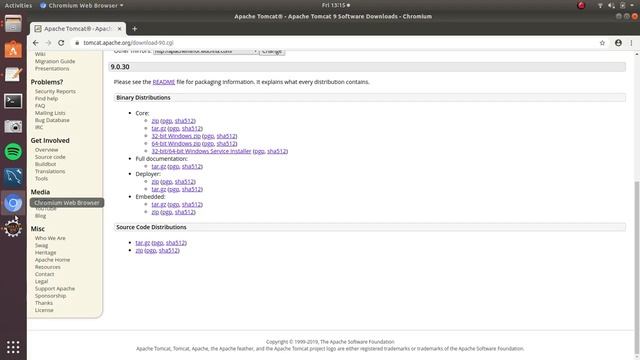The width and height of the screenshot is (640, 360).
Task: Launch MySQL Workbench dock icon
Action: pyautogui.click(x=13, y=177)
